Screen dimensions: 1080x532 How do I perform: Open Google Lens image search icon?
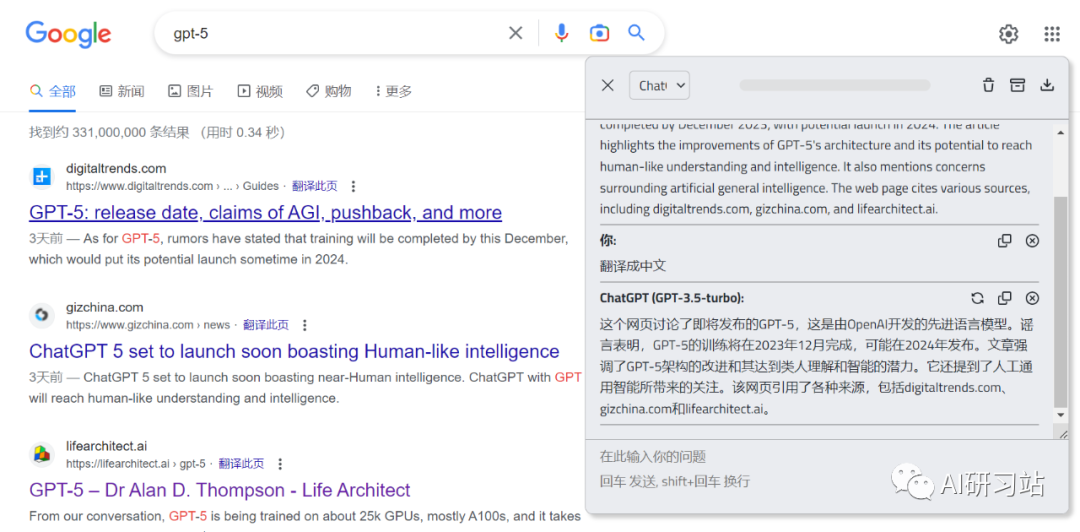pyautogui.click(x=599, y=33)
